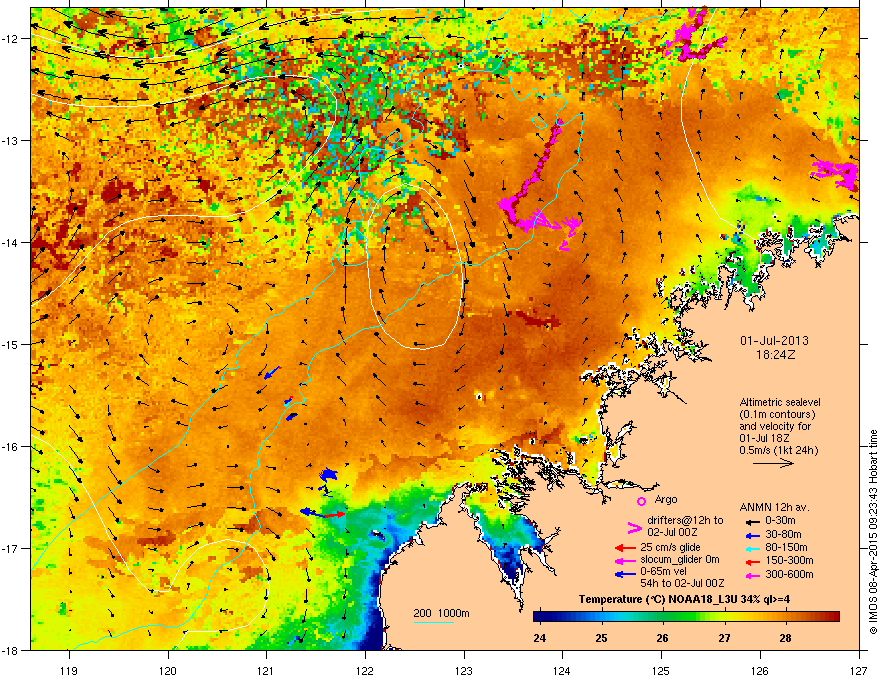Click the latitude axis label -15
The image size is (880, 680).
(11, 344)
